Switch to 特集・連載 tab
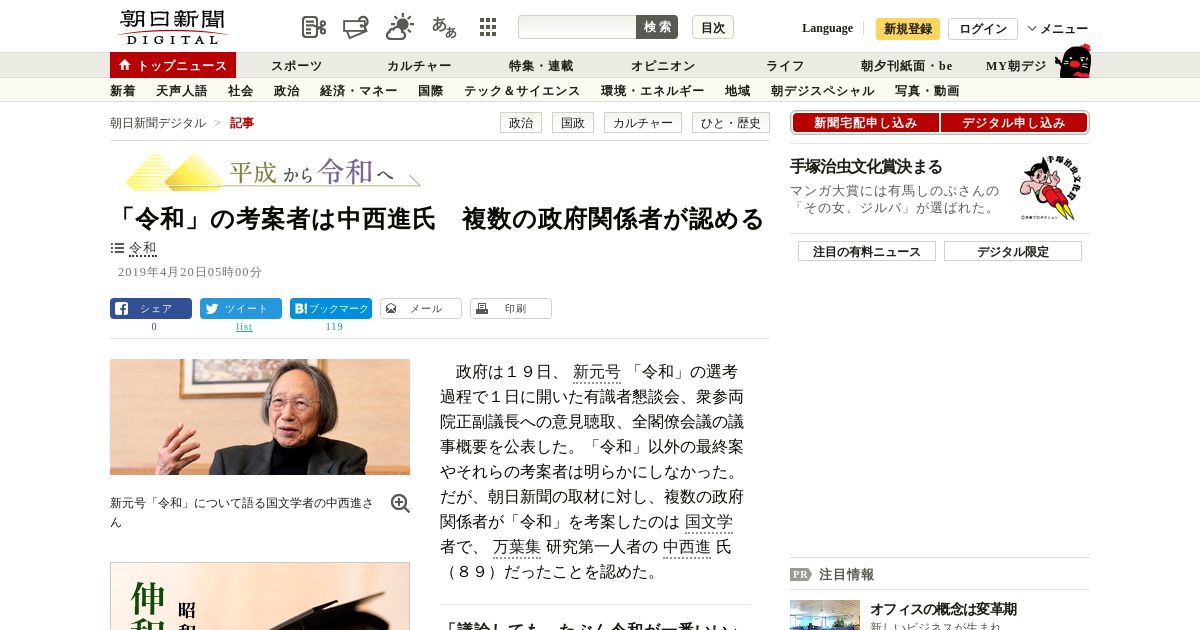Image resolution: width=1200 pixels, height=630 pixels. tap(541, 66)
